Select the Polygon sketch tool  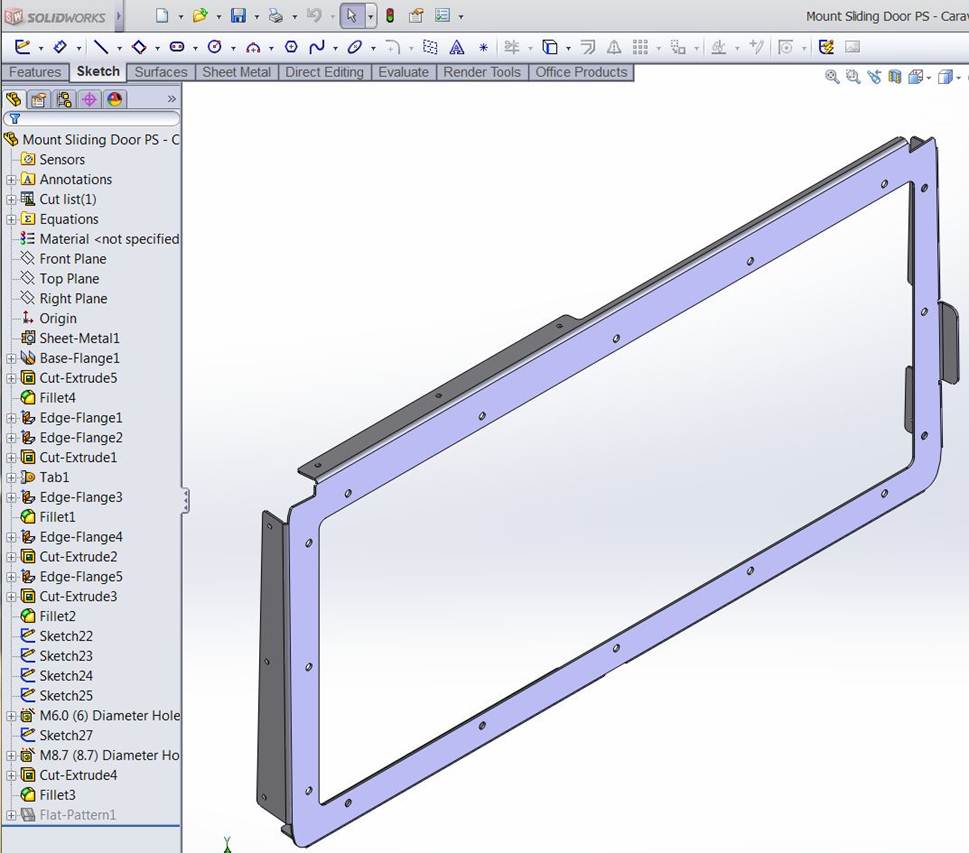pyautogui.click(x=291, y=47)
